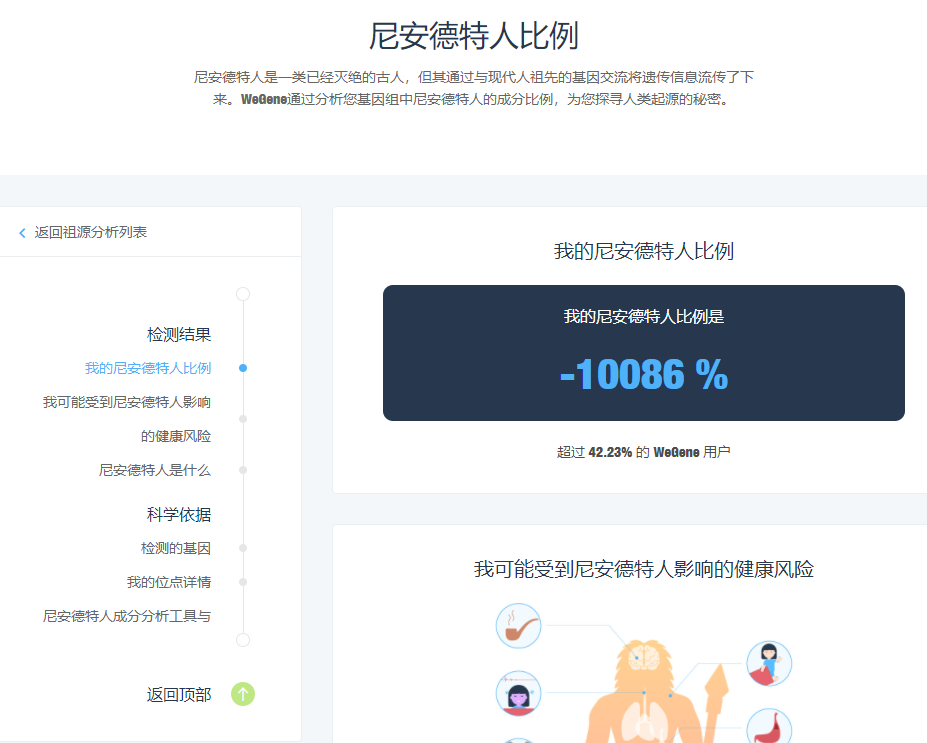Select 尼安德特人成分分析工具与 sidebar entry

pos(127,616)
